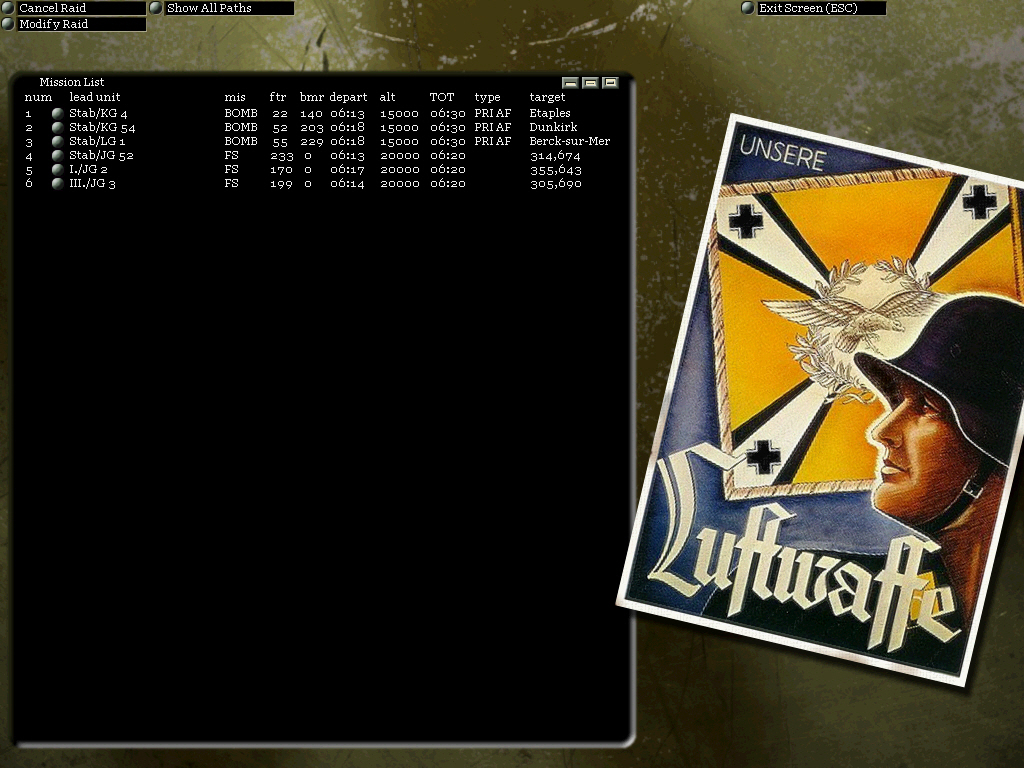The width and height of the screenshot is (1024, 768).
Task: Click departure time 06:14 for III./JG 3
Action: coord(347,184)
